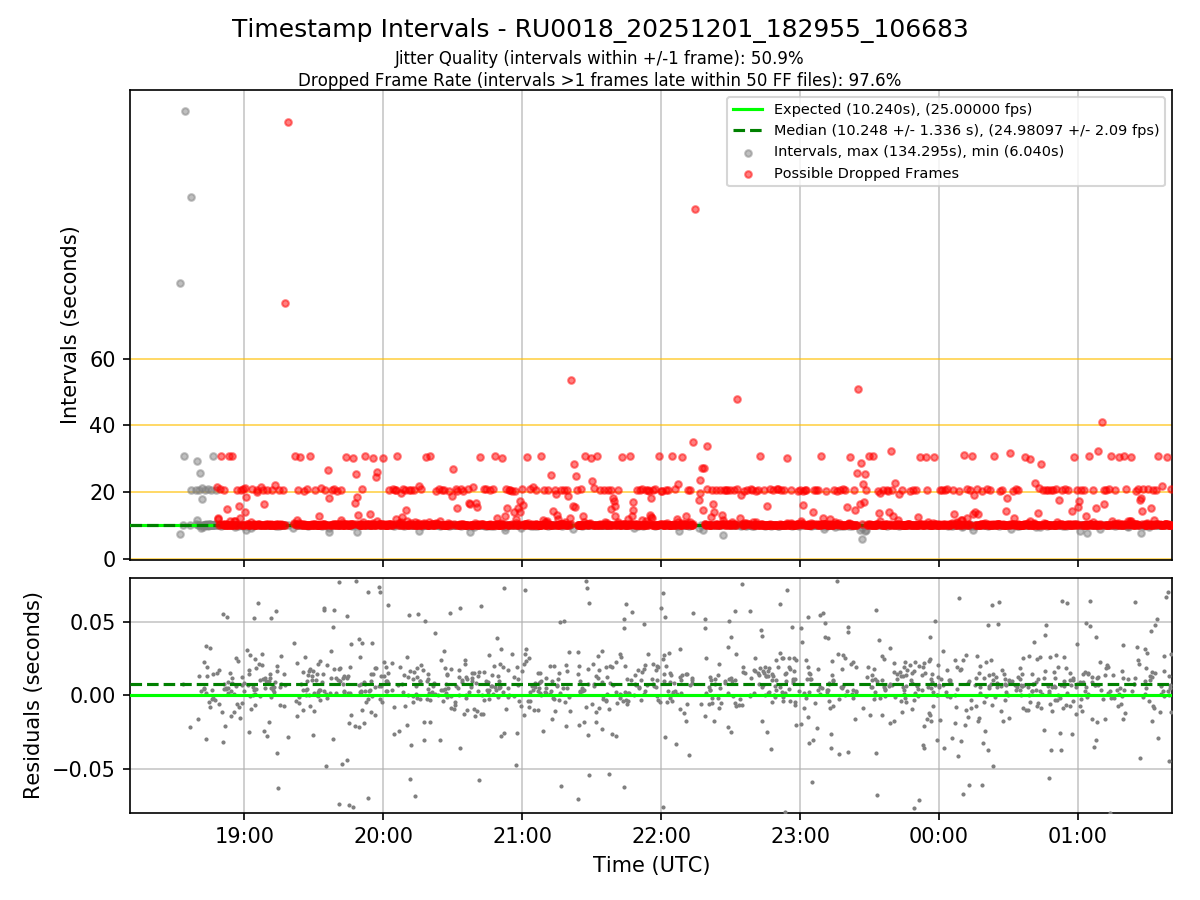1200x900 pixels.
Task: Click the Expected (10.240s) legend entry
Action: click(x=903, y=110)
